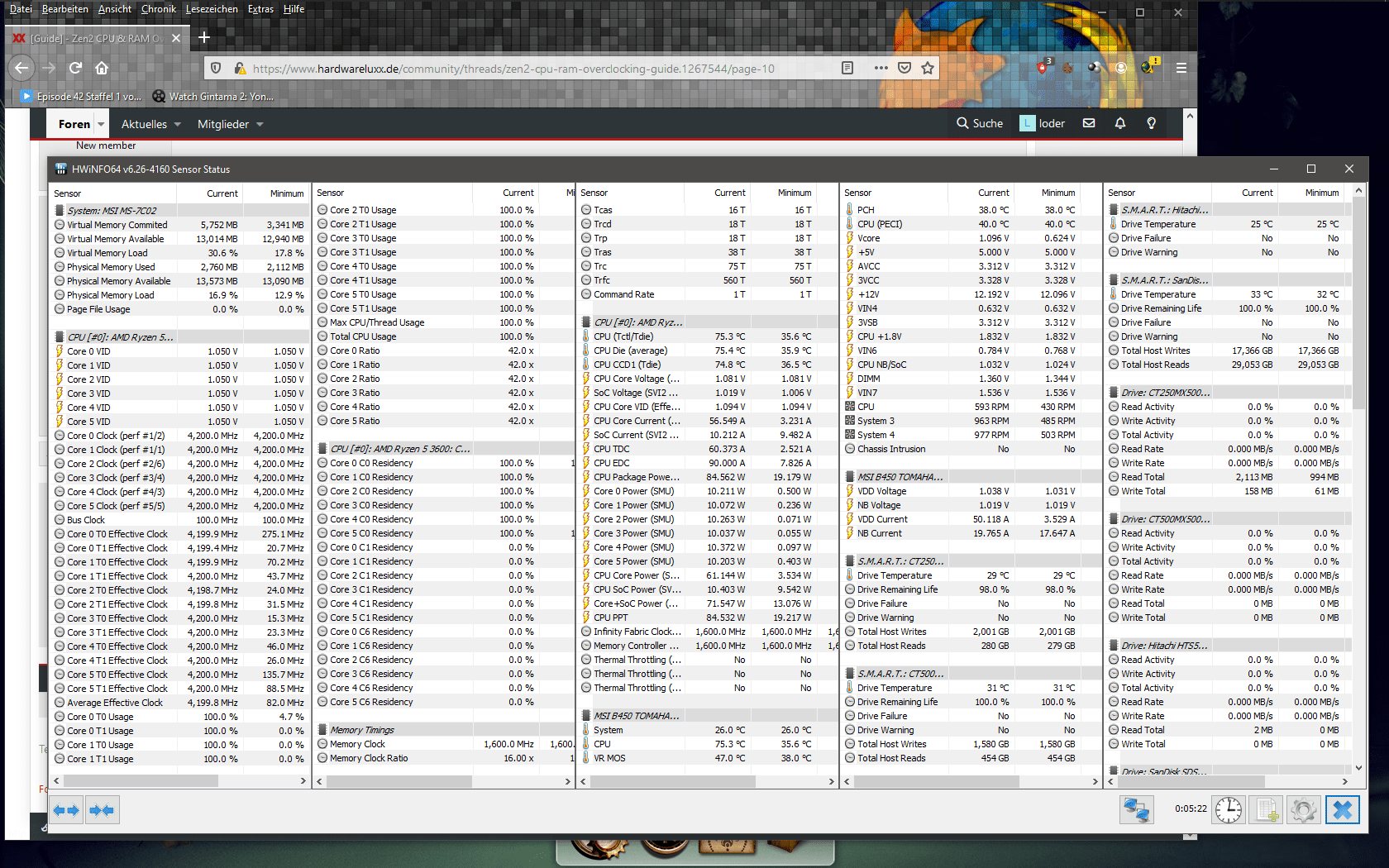Open page actions three-dot menu

[x=881, y=68]
